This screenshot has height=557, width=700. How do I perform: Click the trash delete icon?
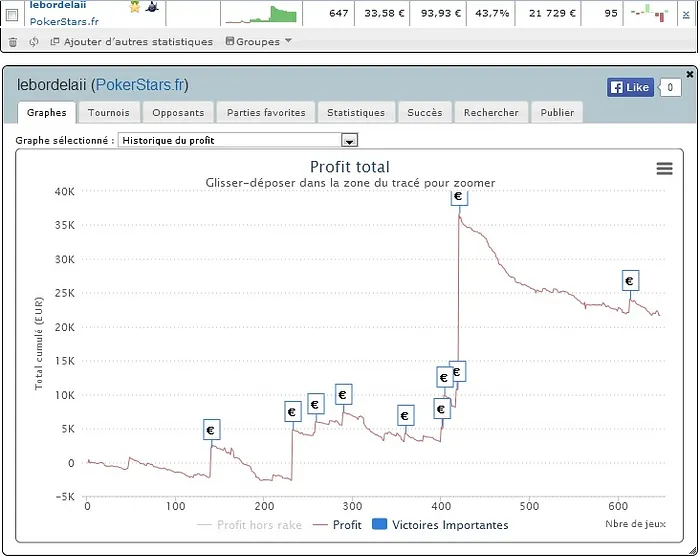13,42
